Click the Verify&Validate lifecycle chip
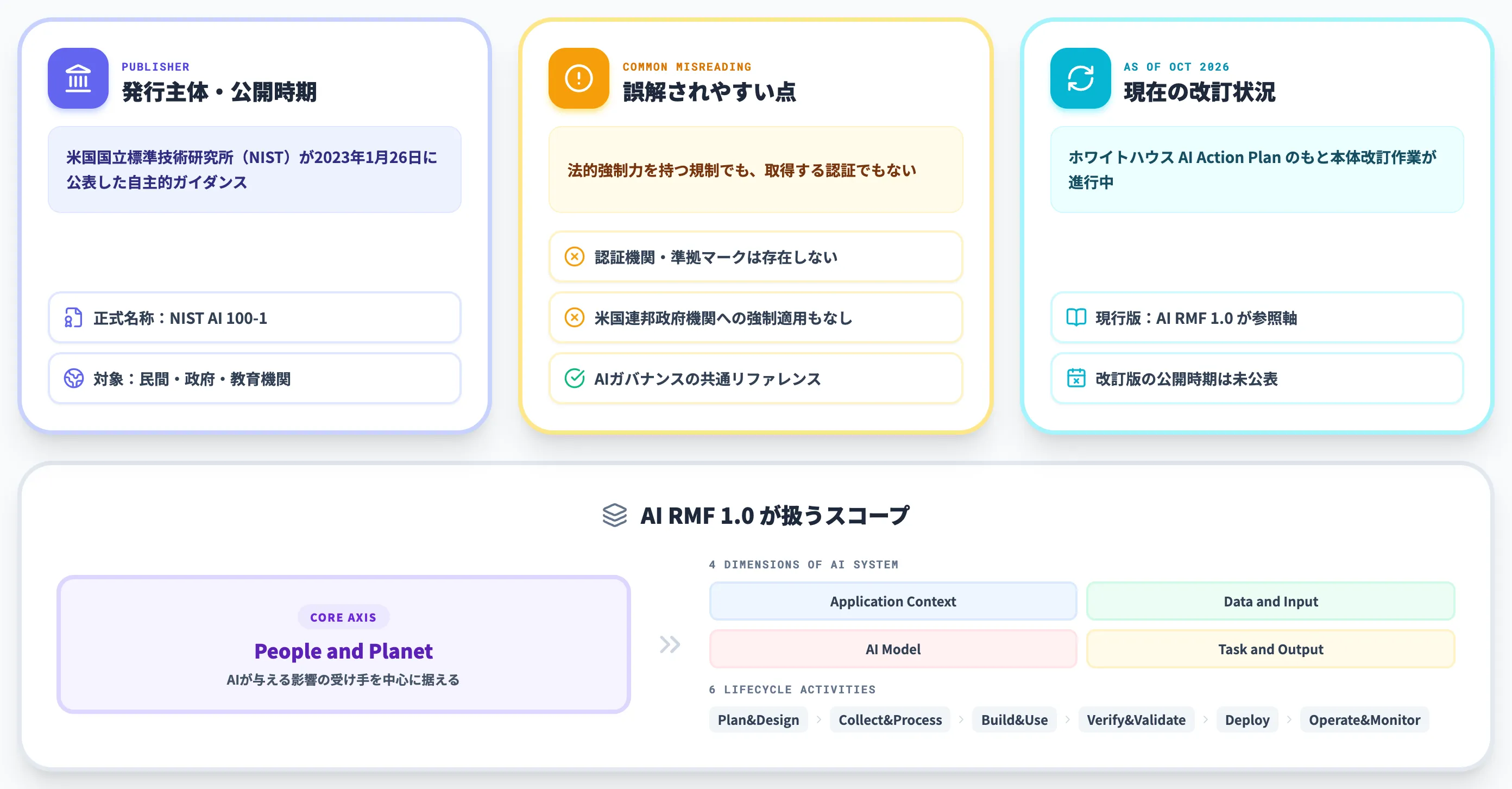Viewport: 1512px width, 789px height. pos(1136,720)
